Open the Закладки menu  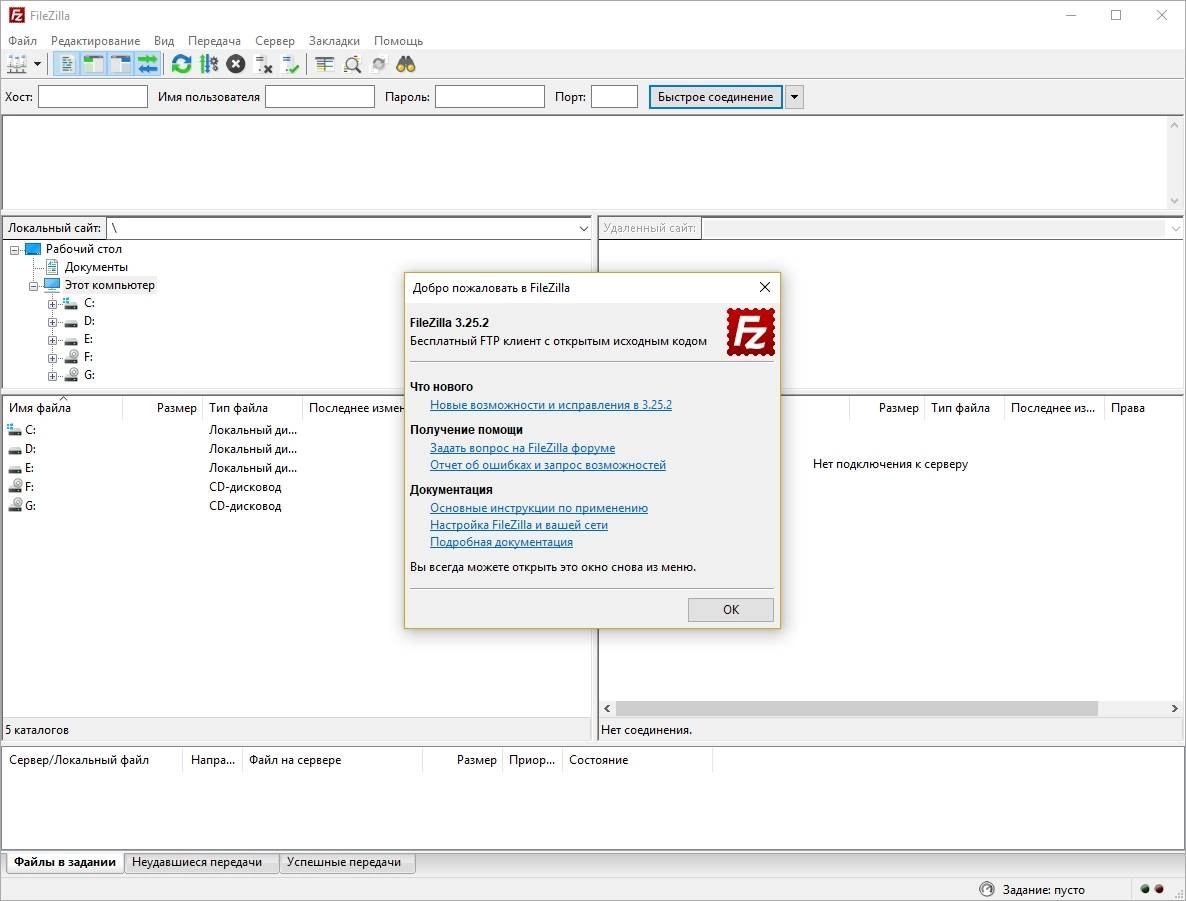click(334, 41)
